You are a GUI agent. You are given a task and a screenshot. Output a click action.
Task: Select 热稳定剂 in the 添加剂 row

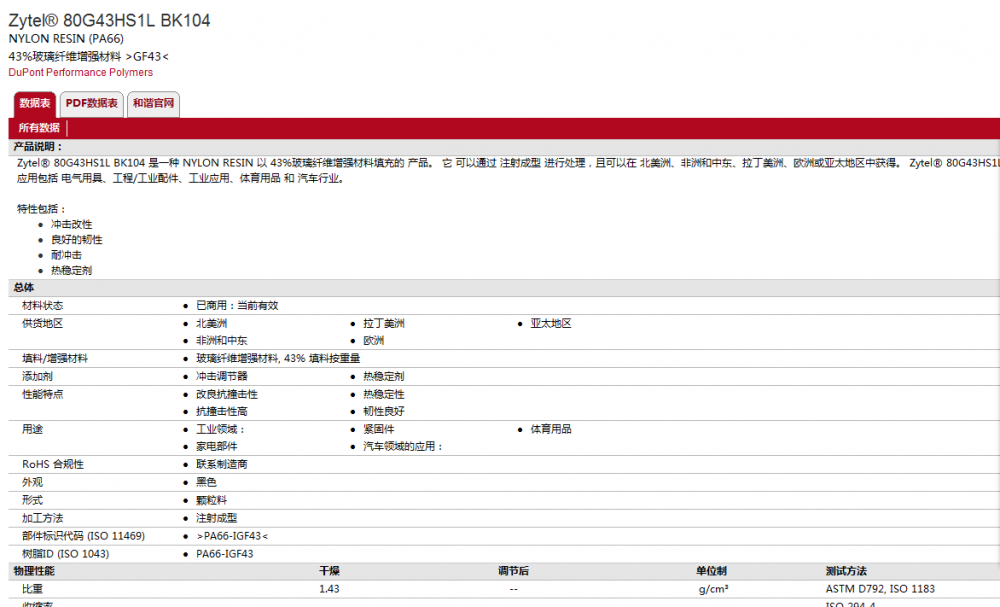pos(384,376)
